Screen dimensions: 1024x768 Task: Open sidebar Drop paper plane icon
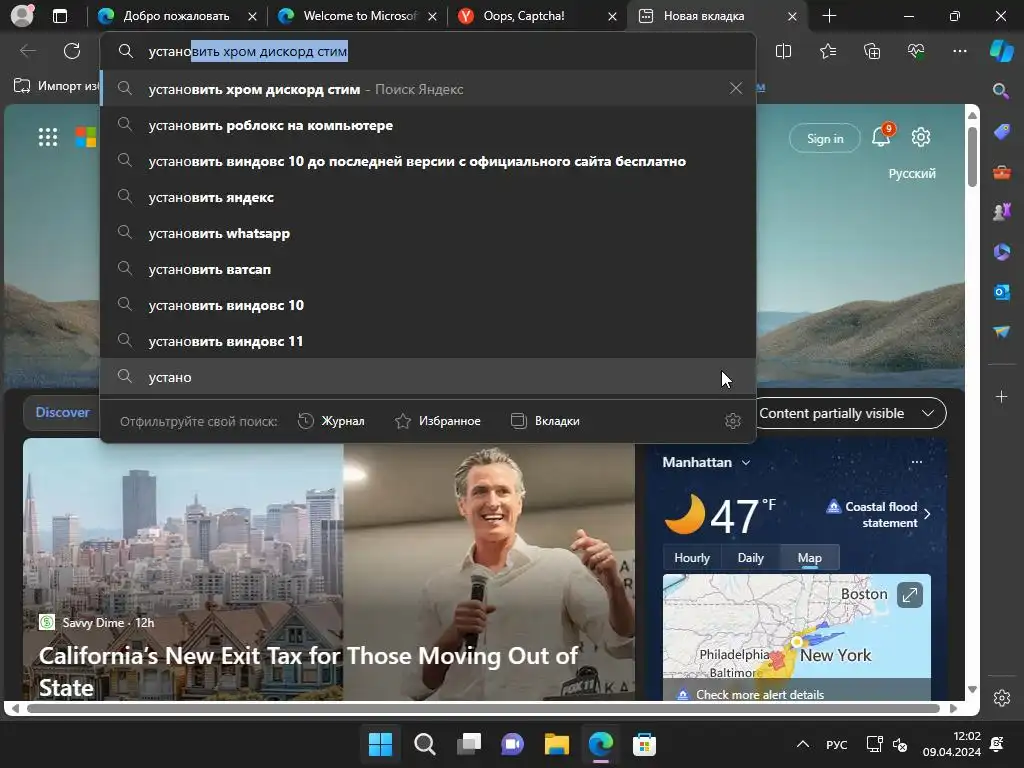[1001, 332]
